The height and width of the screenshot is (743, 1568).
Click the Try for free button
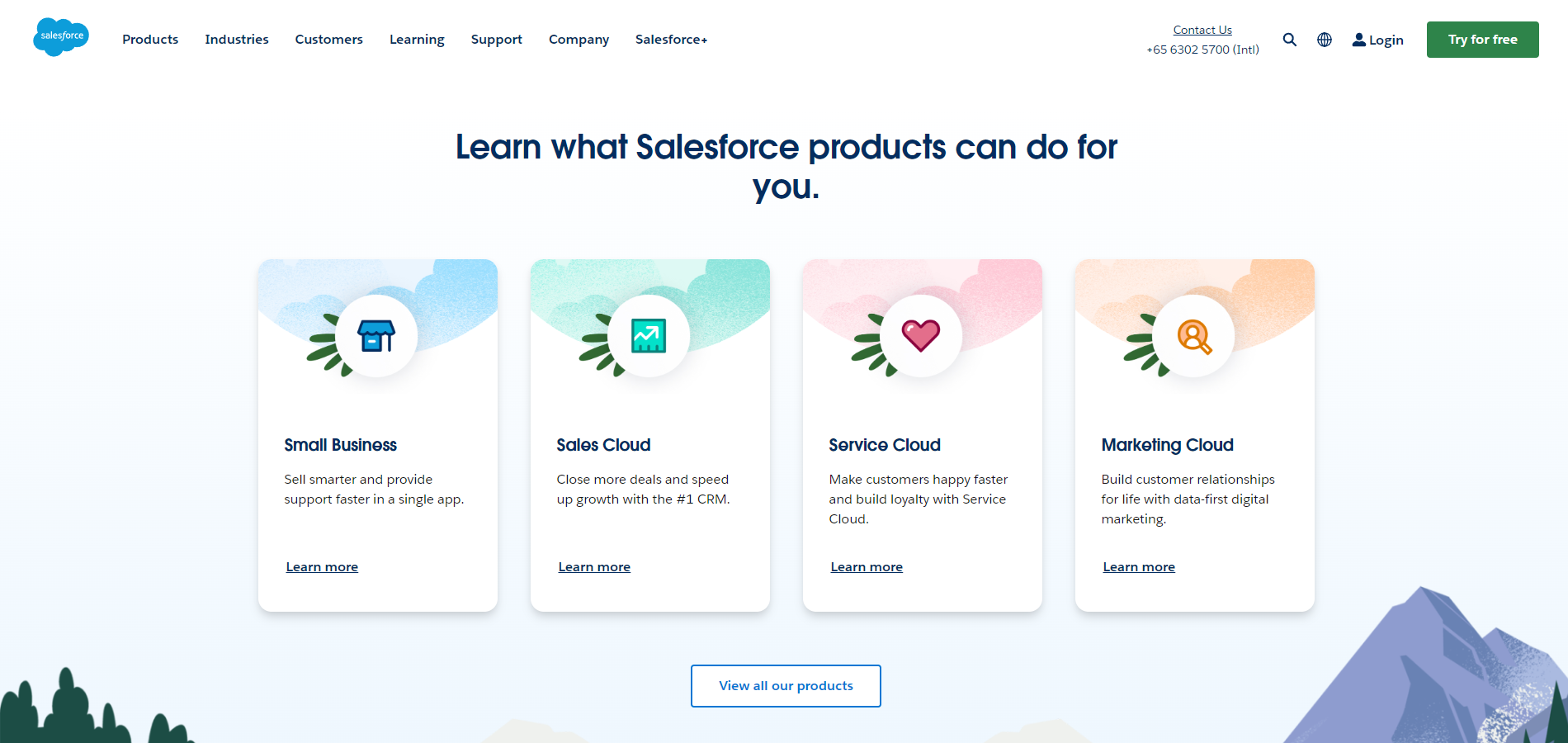1482,39
